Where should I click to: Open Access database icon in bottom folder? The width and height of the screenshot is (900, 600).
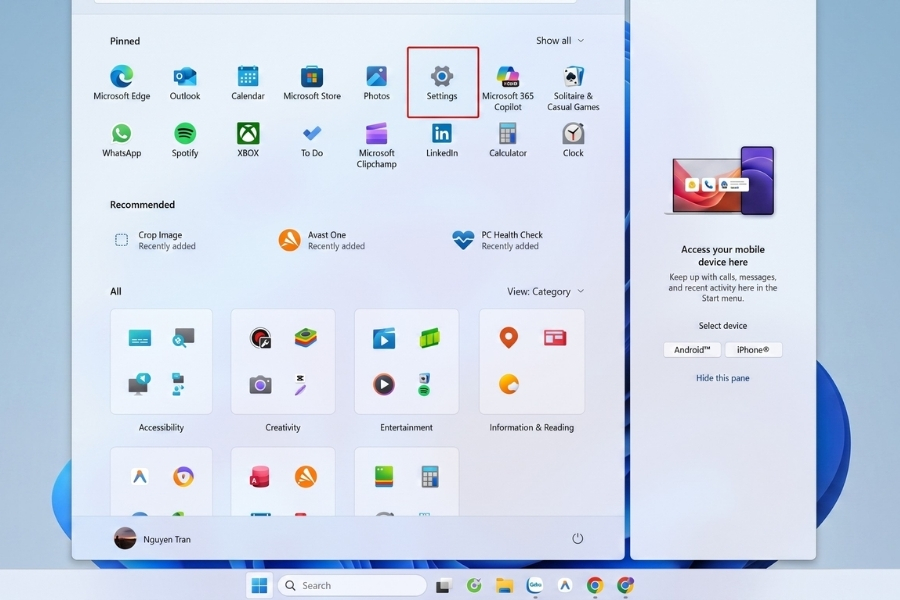coord(259,477)
